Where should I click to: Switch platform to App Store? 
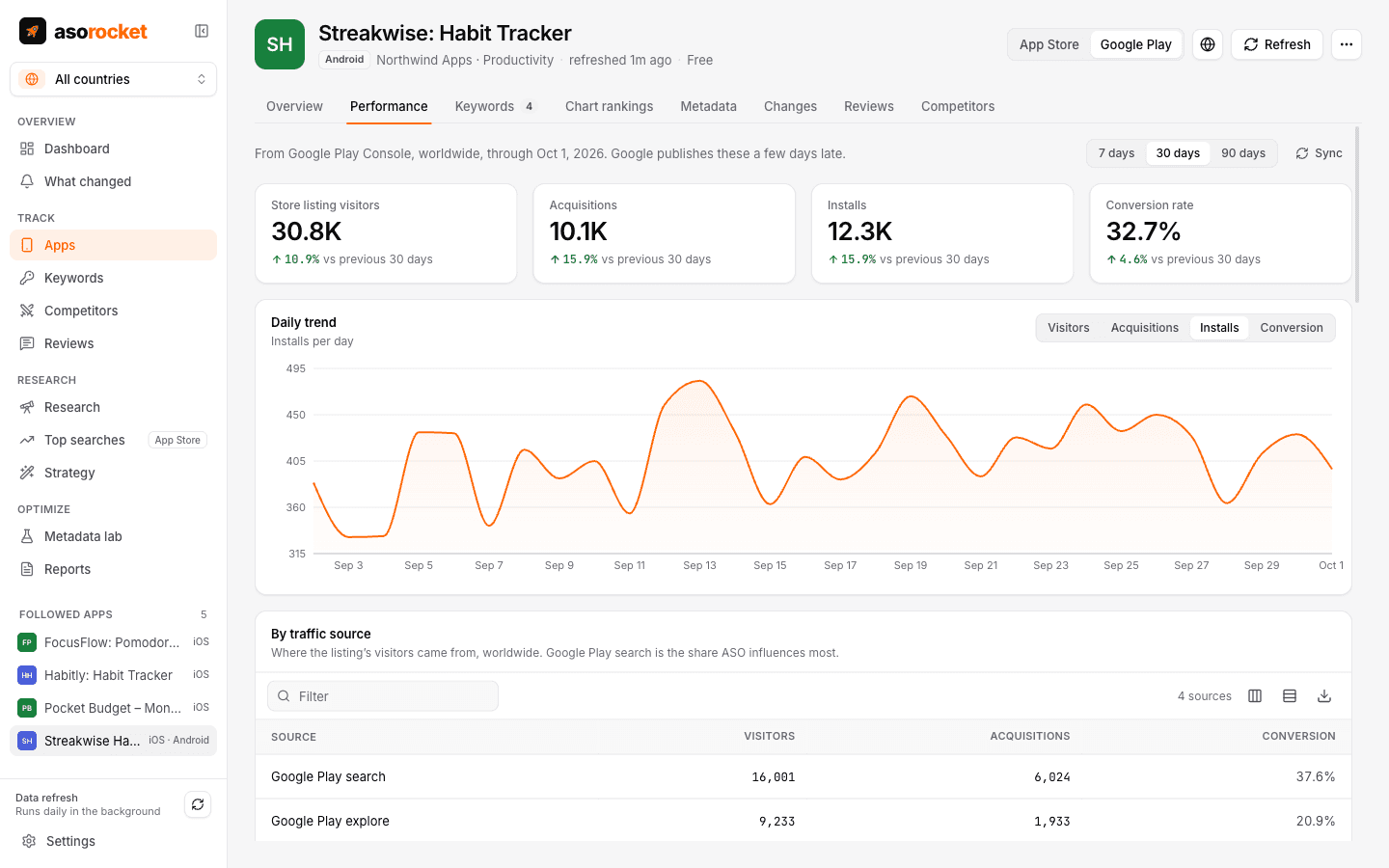coord(1049,44)
